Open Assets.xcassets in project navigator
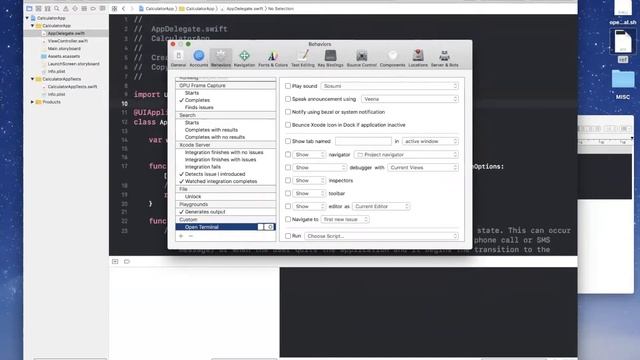The height and width of the screenshot is (360, 640). pyautogui.click(x=63, y=56)
